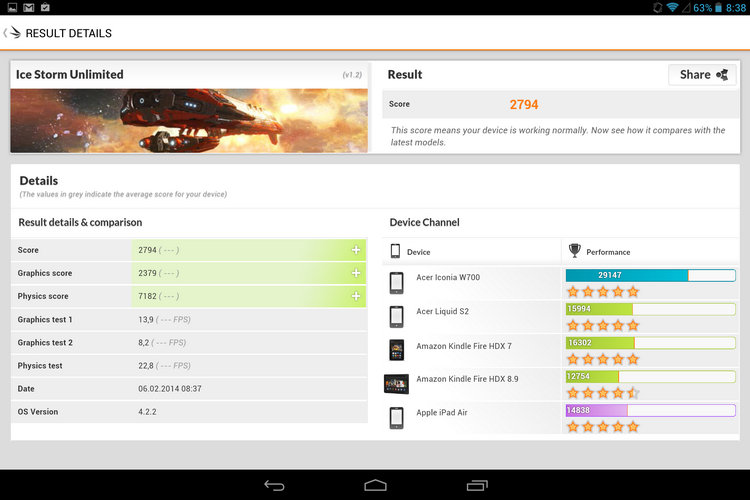Click the Acer Liquid S2 device name
Image resolution: width=750 pixels, height=500 pixels.
coord(442,311)
